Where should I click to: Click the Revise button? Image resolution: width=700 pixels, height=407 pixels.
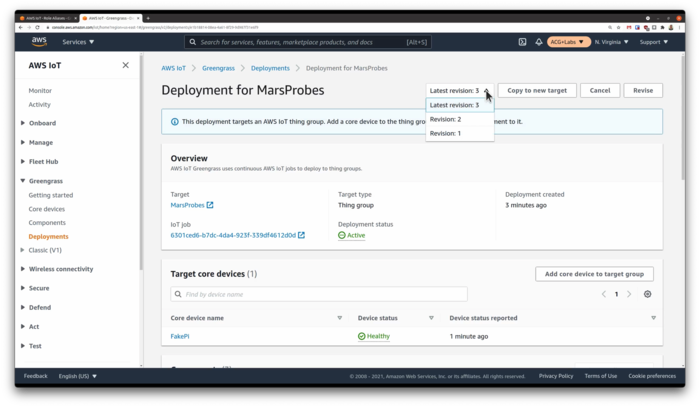click(643, 91)
